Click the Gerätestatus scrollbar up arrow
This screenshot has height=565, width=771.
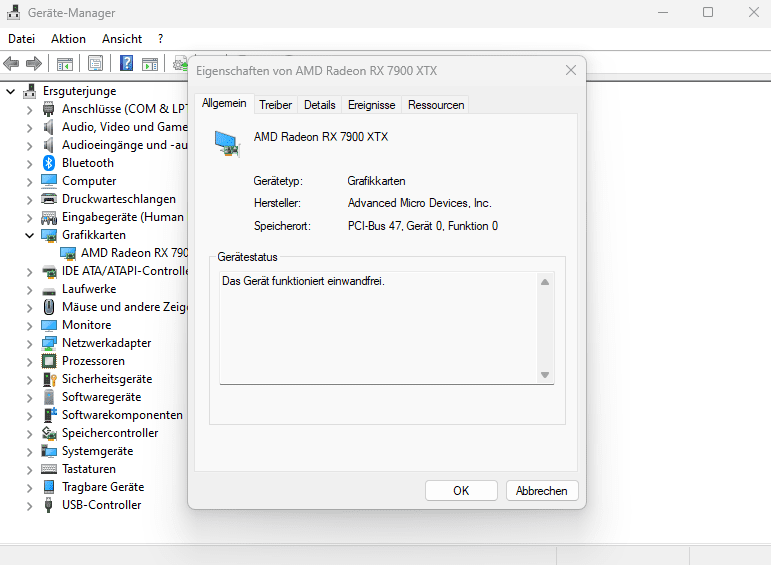pyautogui.click(x=545, y=282)
